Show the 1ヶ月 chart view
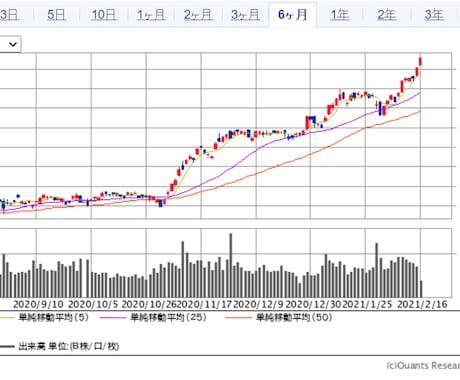 [x=151, y=15]
